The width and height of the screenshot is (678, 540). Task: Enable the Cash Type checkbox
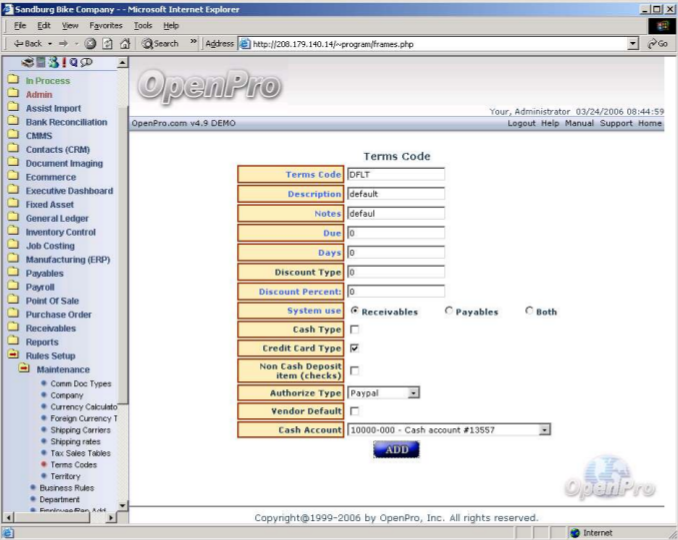point(354,329)
